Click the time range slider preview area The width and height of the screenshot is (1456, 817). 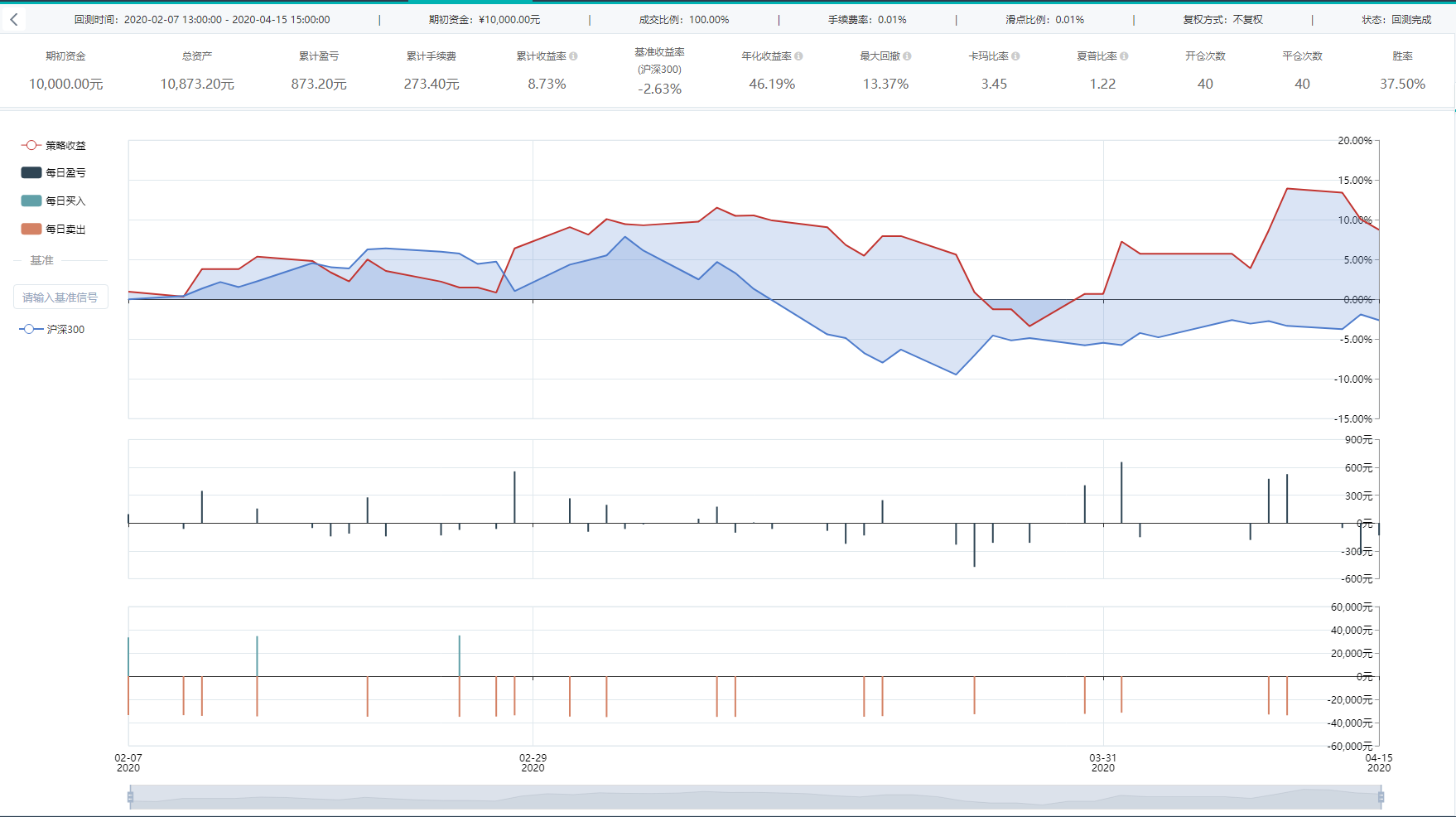[755, 797]
